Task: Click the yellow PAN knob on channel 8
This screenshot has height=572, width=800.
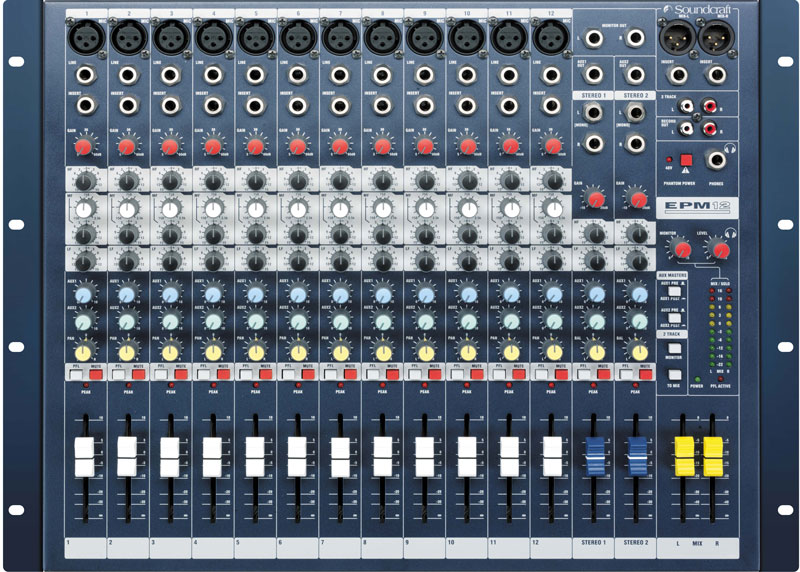Action: [381, 351]
